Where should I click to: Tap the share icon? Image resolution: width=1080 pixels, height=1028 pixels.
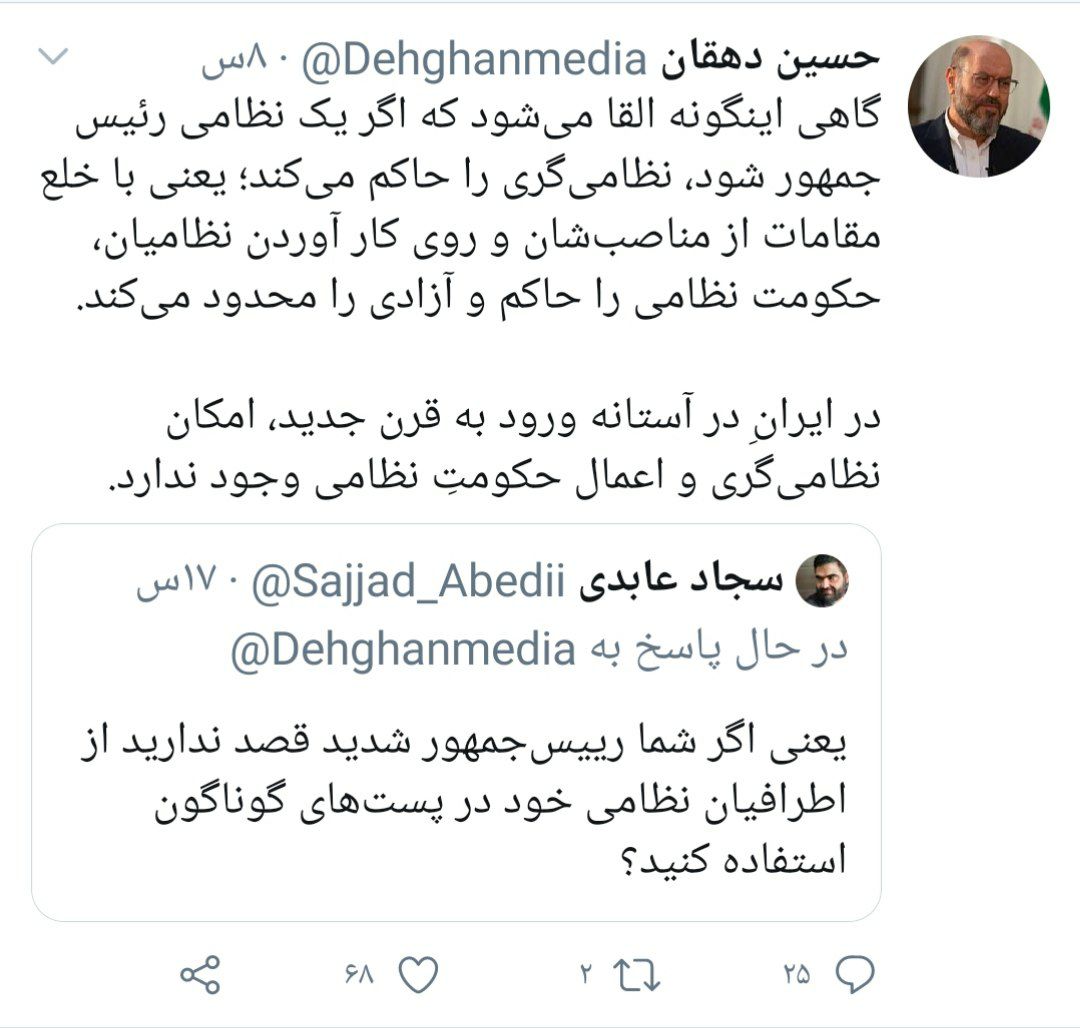click(200, 974)
